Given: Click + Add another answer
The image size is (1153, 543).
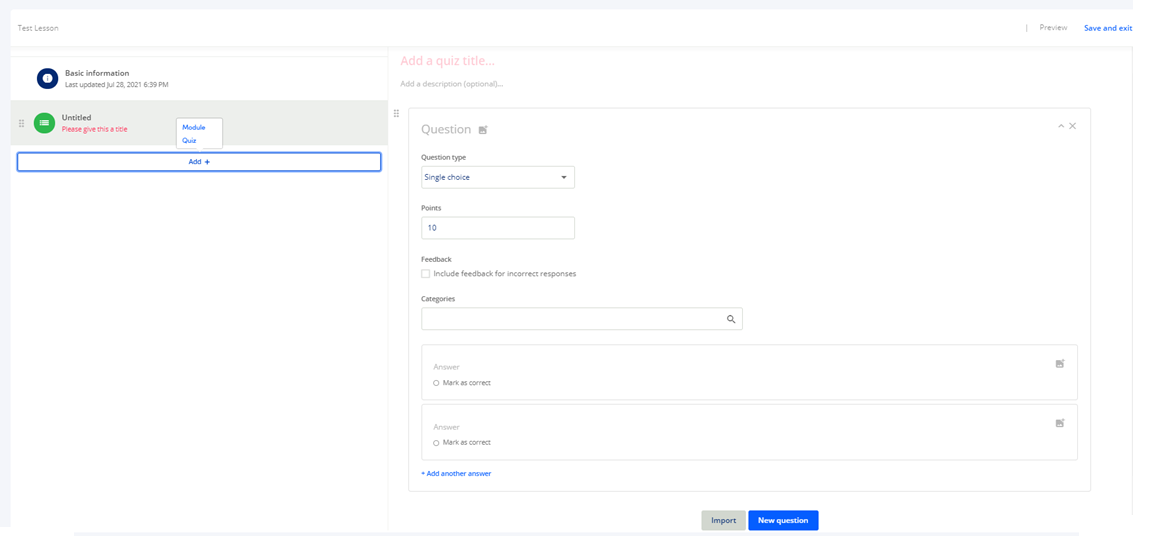Looking at the screenshot, I should click(456, 474).
